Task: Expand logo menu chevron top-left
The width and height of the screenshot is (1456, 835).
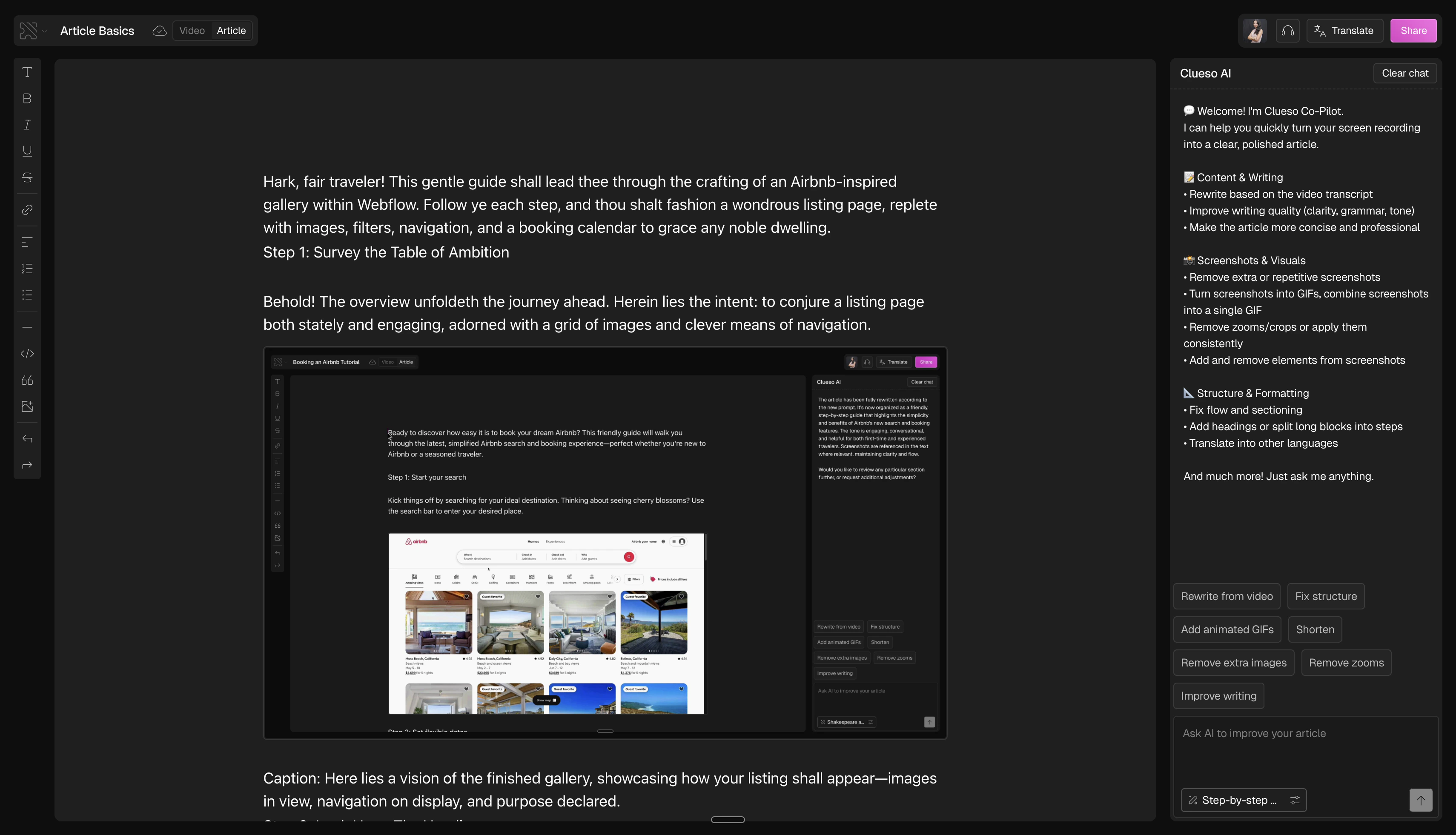Action: (45, 31)
